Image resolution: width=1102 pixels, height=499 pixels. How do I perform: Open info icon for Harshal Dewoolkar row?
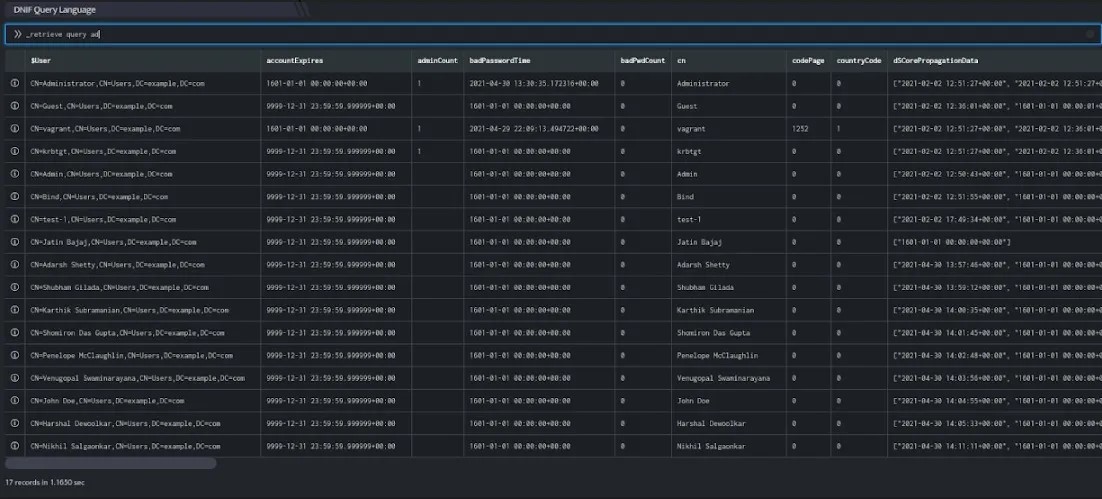pos(15,424)
